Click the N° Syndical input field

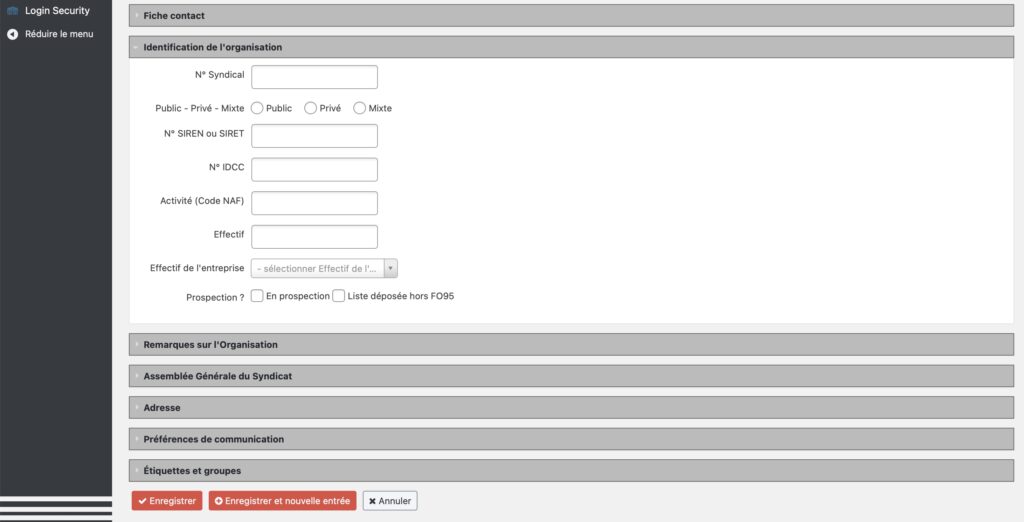(314, 77)
